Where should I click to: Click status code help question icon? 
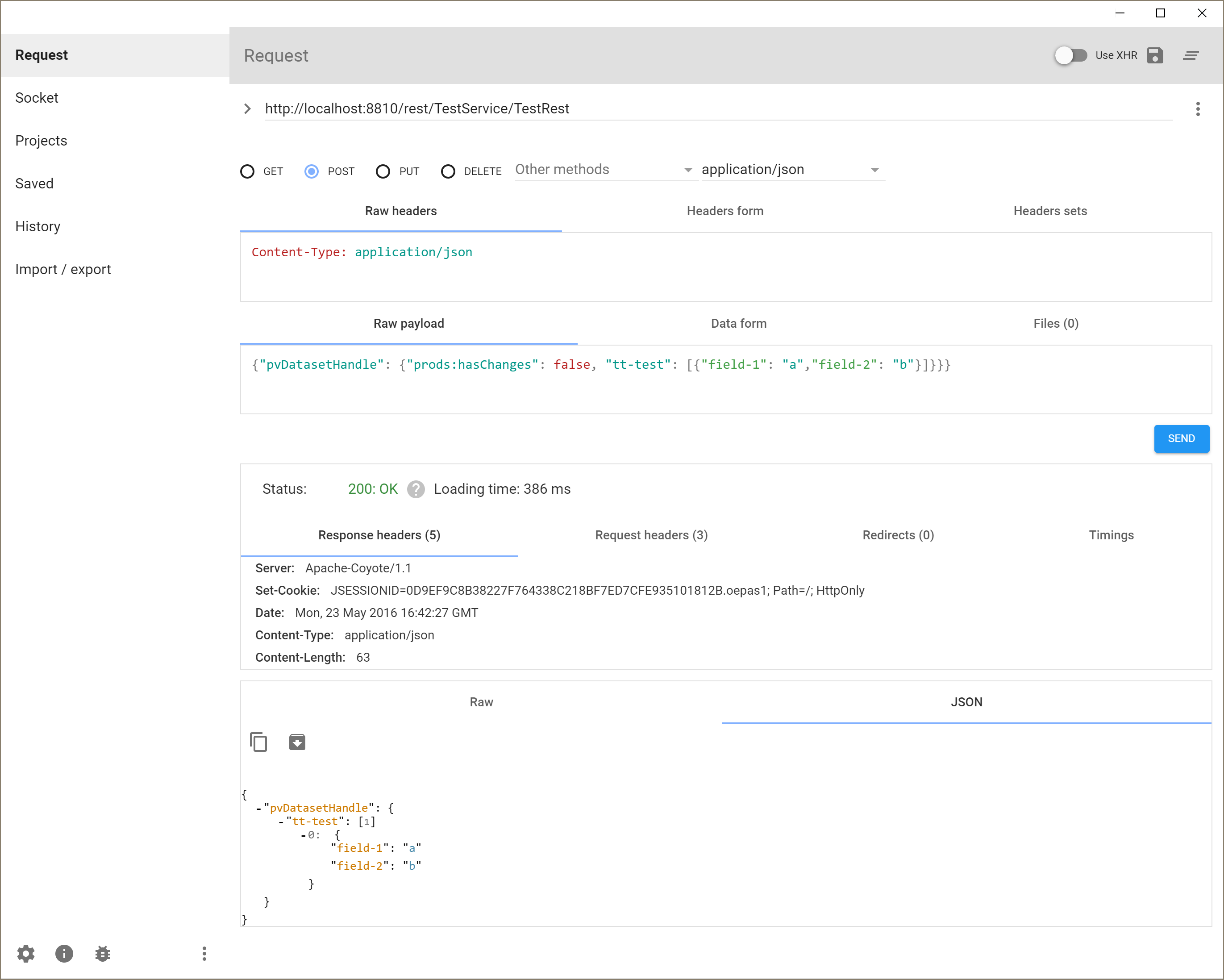pos(416,489)
